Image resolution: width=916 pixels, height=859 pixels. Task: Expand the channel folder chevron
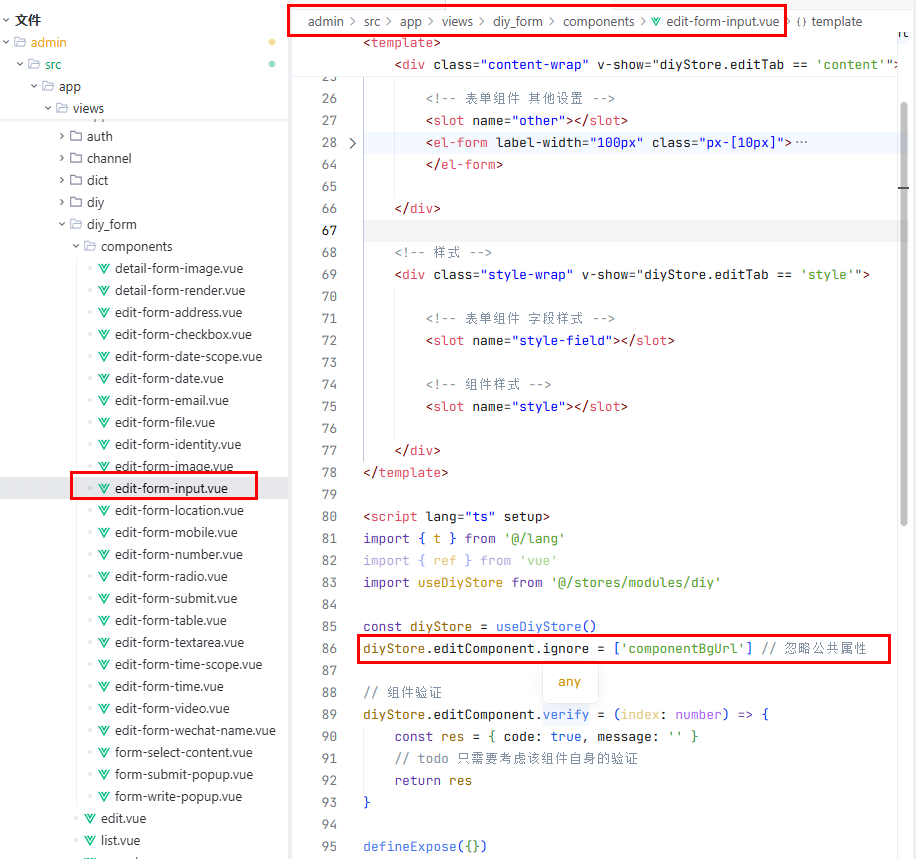pos(62,159)
